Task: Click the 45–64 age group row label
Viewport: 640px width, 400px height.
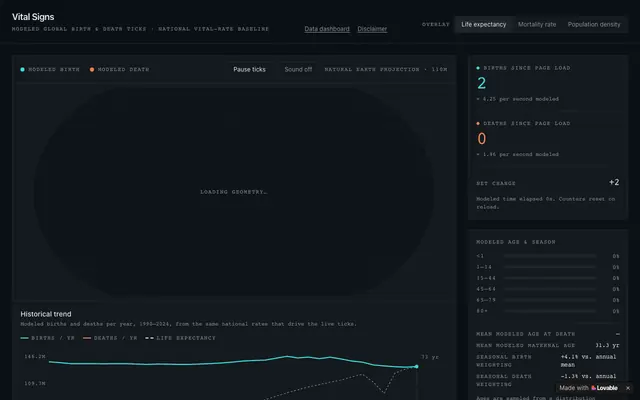Action: coord(486,289)
